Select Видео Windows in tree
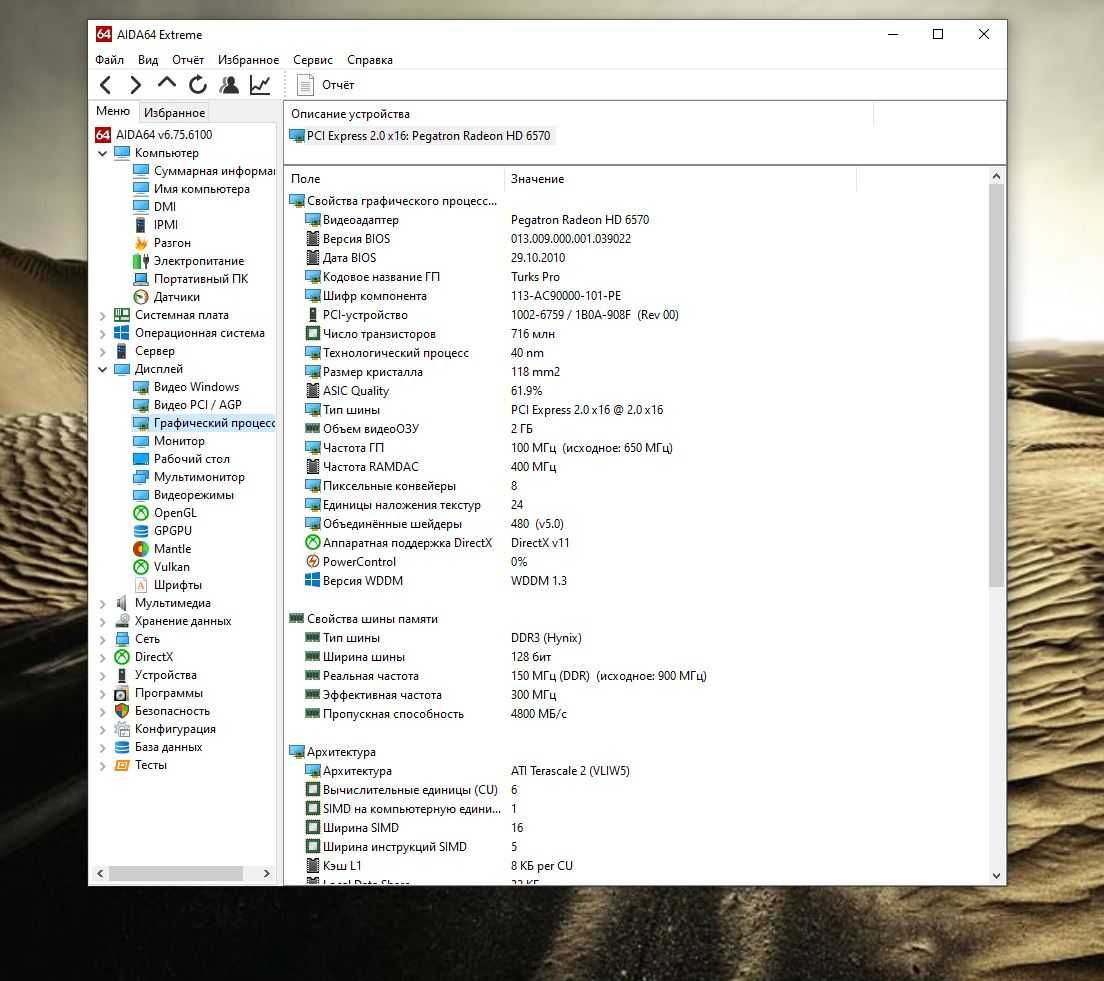 (x=187, y=387)
